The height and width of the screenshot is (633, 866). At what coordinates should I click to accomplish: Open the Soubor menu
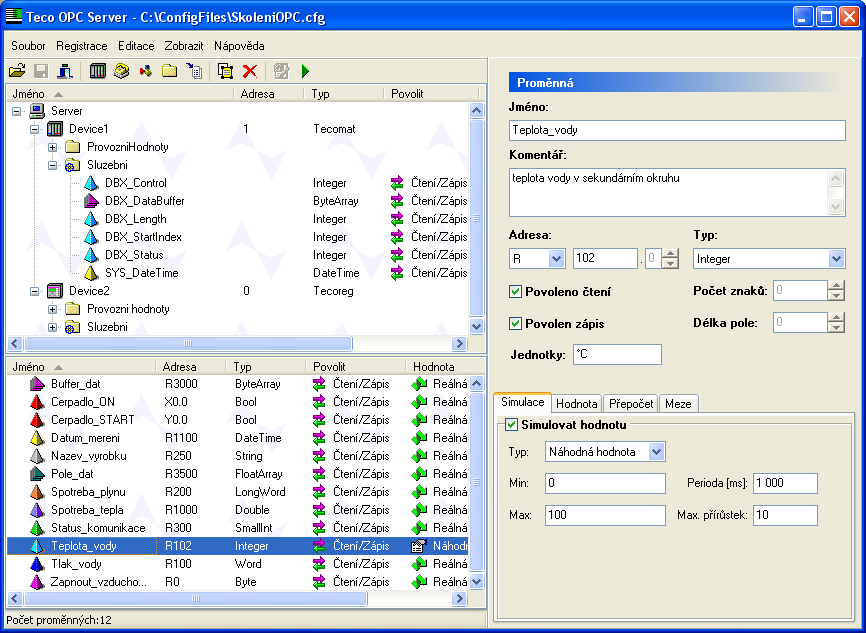point(28,46)
